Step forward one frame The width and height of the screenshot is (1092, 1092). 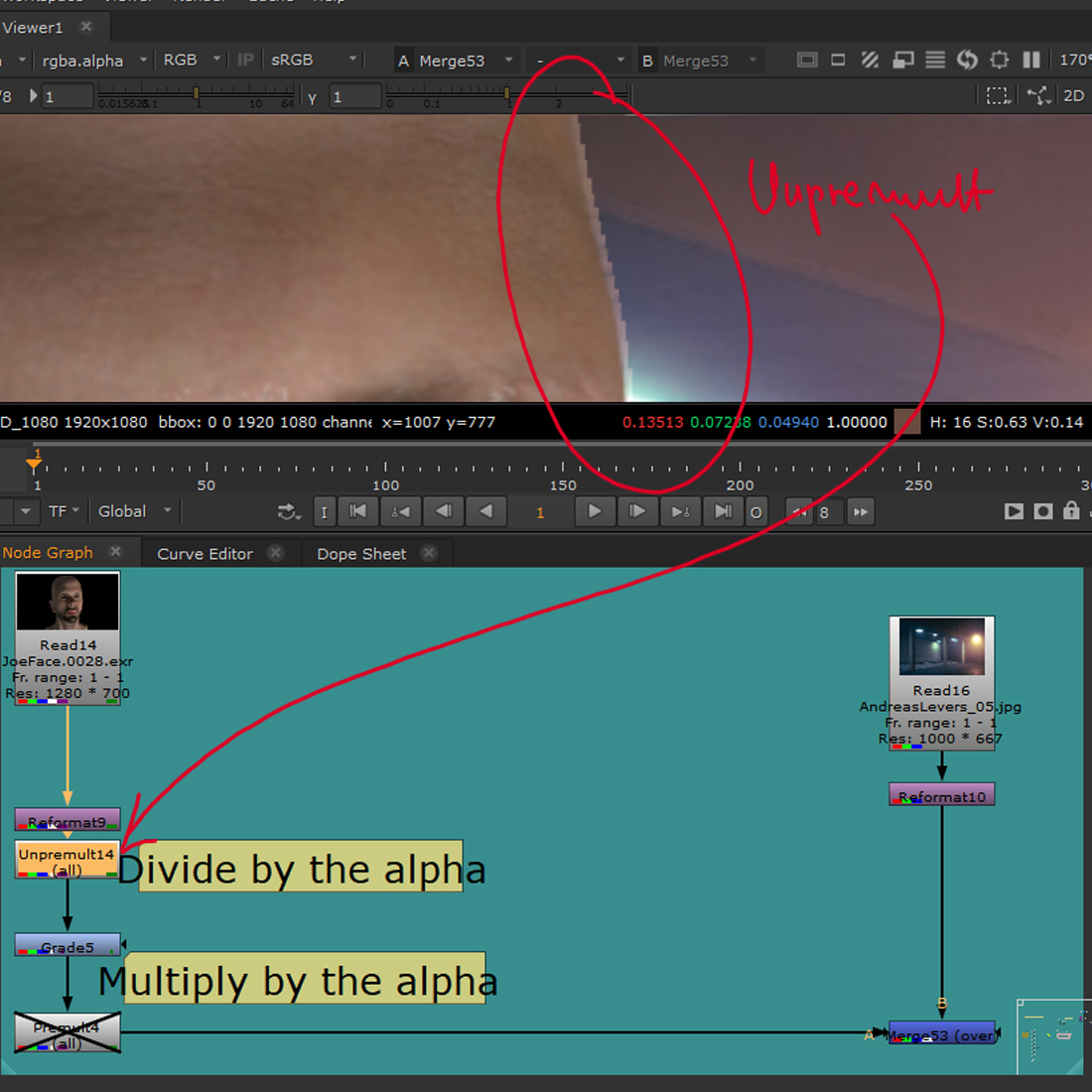click(x=637, y=512)
